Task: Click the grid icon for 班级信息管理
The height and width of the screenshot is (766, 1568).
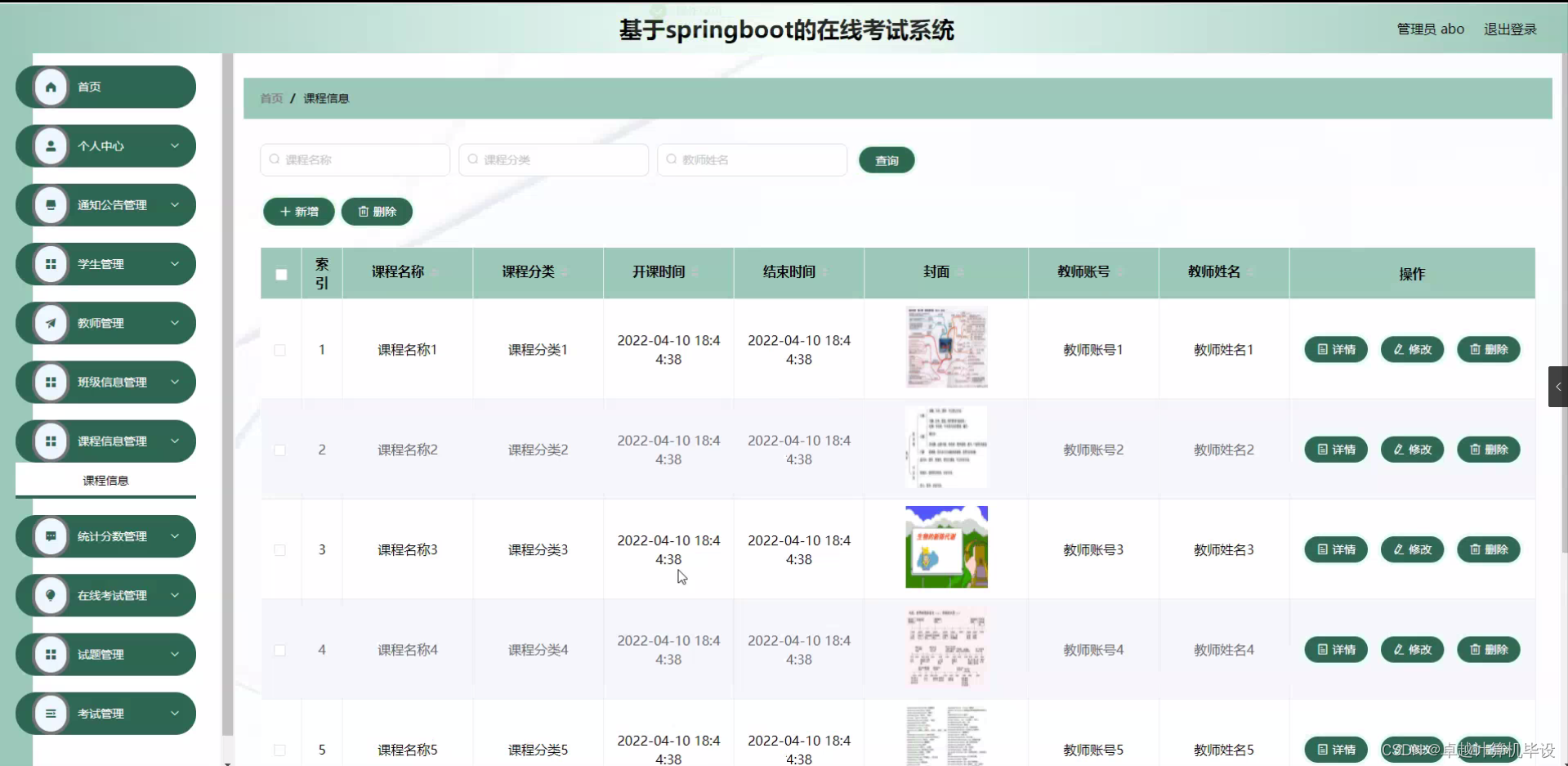Action: (51, 382)
